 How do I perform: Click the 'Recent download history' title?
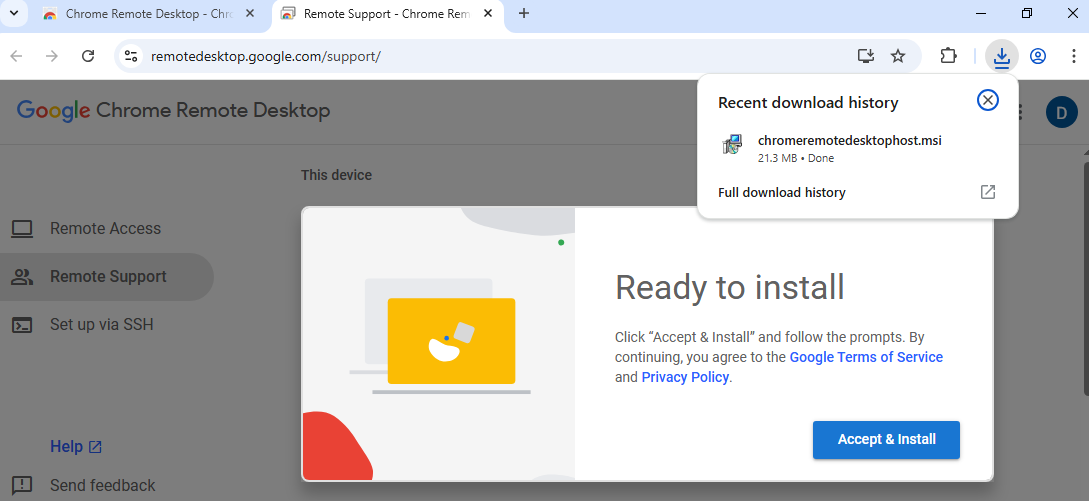click(808, 103)
